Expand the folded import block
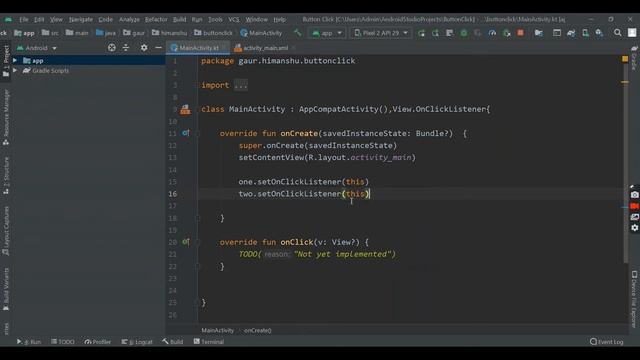Screen dimensions: 640x360 pyautogui.click(x=241, y=85)
